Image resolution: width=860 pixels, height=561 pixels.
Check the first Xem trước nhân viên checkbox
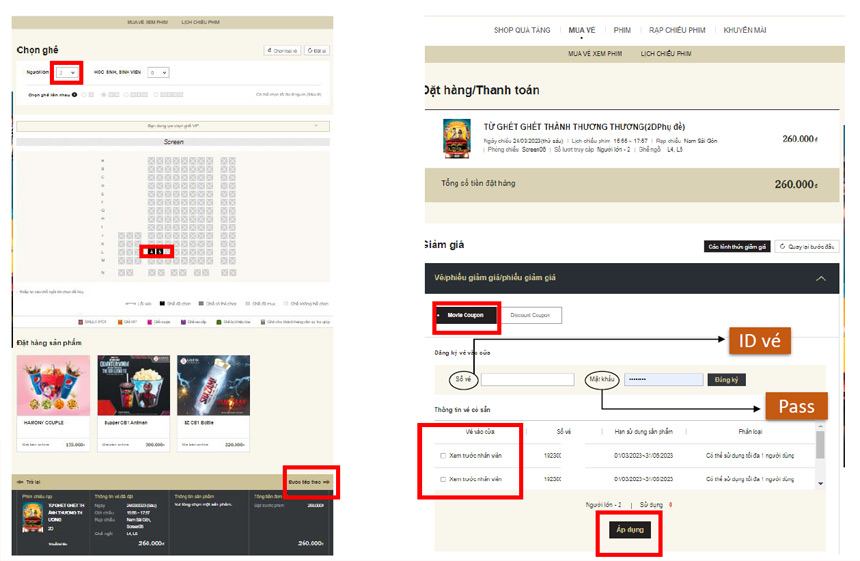point(444,456)
